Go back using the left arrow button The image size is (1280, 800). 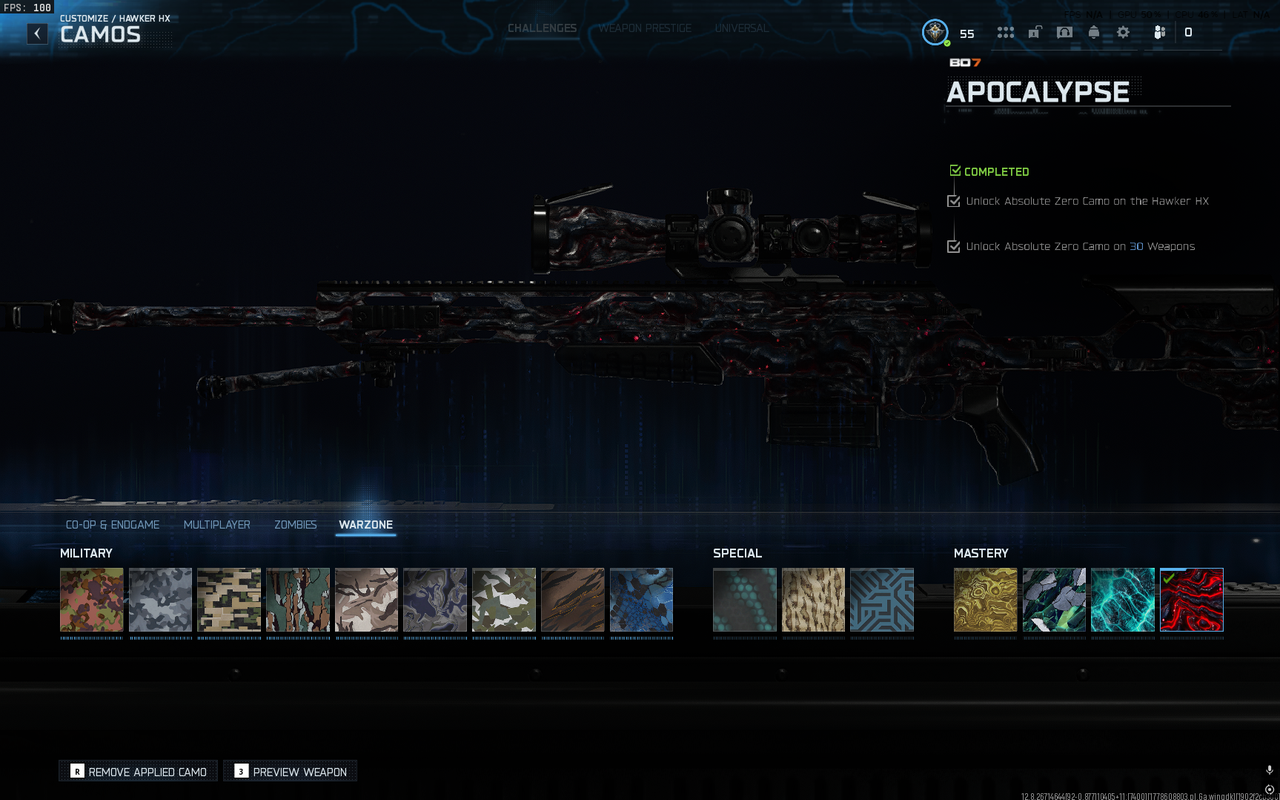(x=37, y=33)
